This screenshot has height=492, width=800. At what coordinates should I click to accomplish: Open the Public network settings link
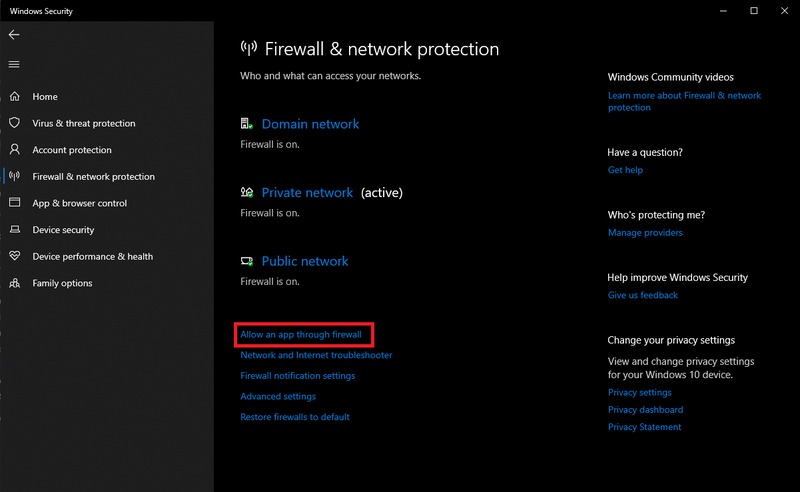pos(305,261)
